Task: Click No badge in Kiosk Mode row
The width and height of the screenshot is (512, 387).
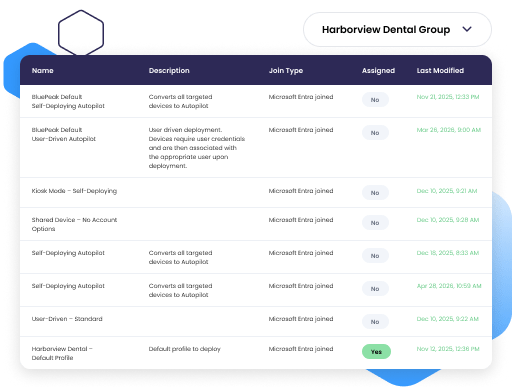Action: [375, 193]
